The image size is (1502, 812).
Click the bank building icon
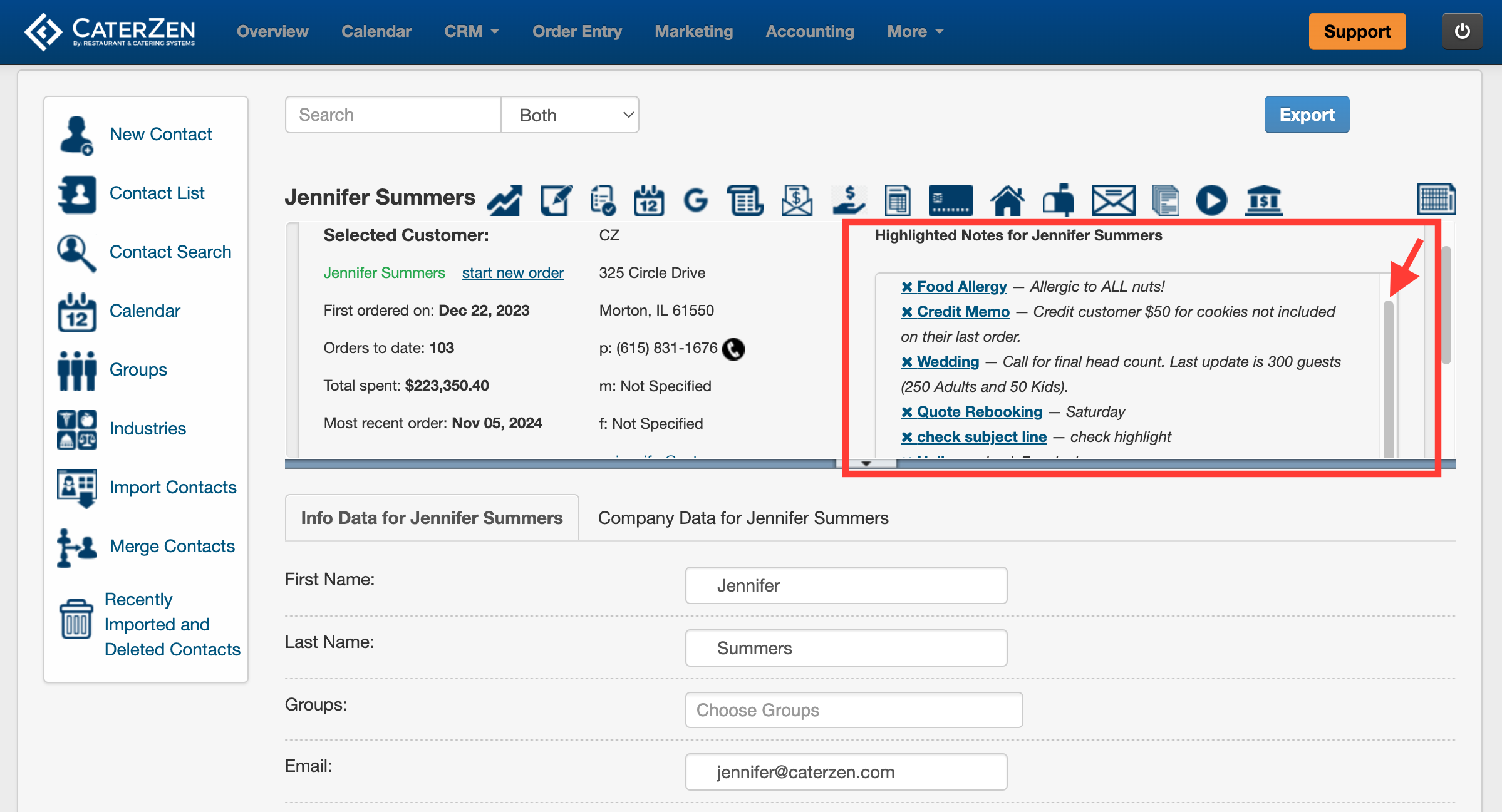(x=1263, y=200)
